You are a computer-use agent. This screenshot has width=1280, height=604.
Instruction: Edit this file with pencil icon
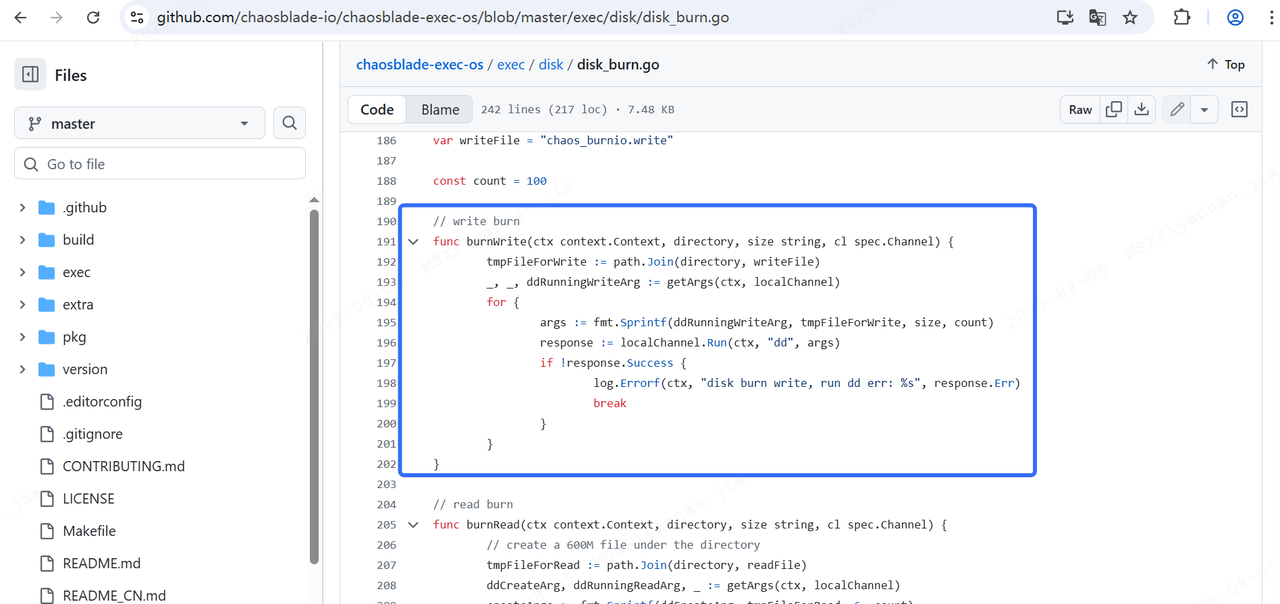coord(1177,109)
